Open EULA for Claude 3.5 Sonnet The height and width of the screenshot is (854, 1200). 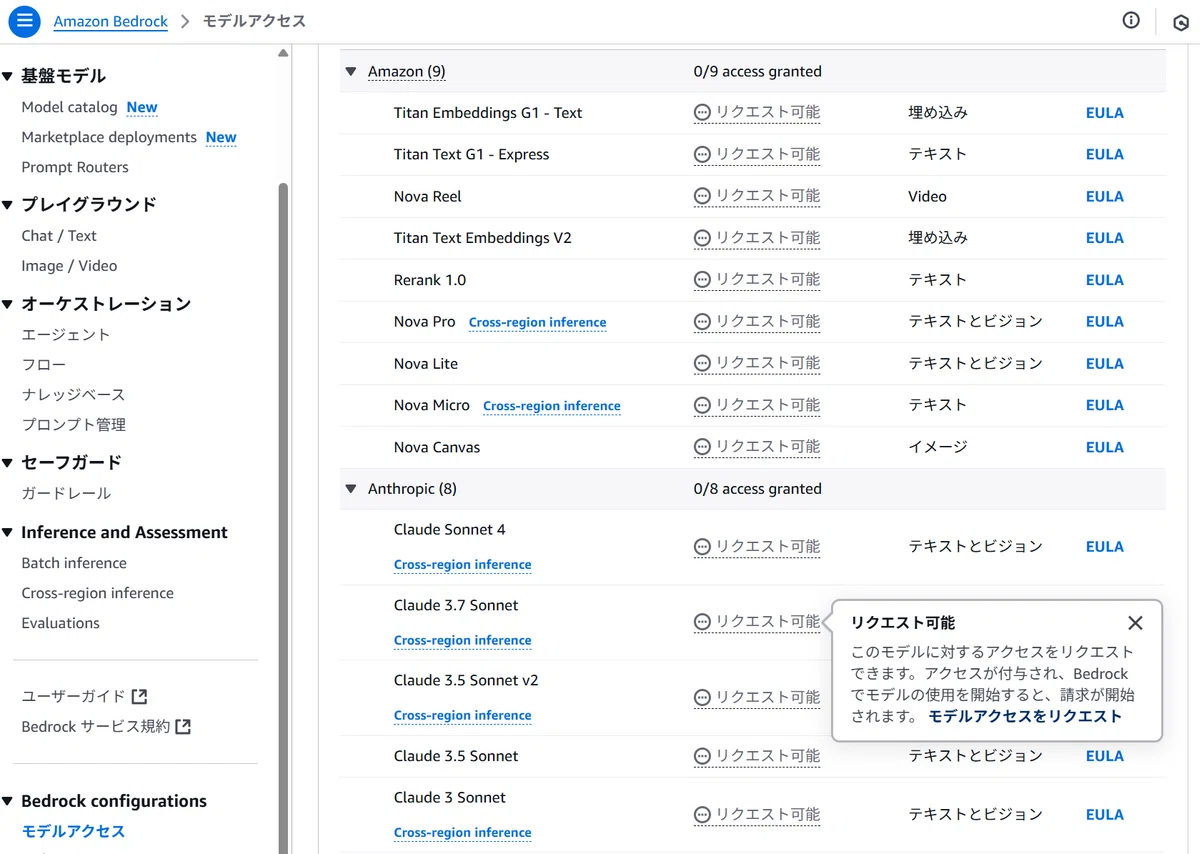click(1105, 756)
